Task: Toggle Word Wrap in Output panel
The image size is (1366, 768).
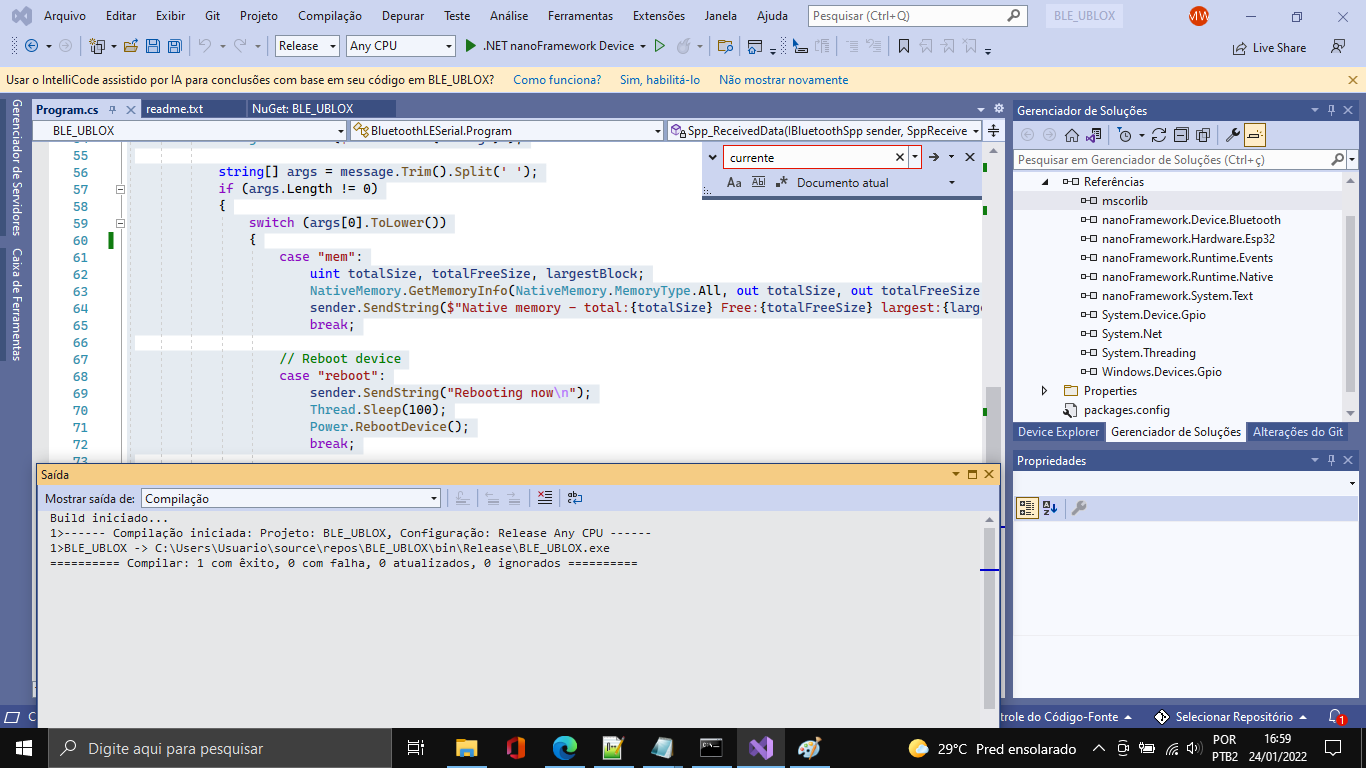Action: (x=574, y=498)
